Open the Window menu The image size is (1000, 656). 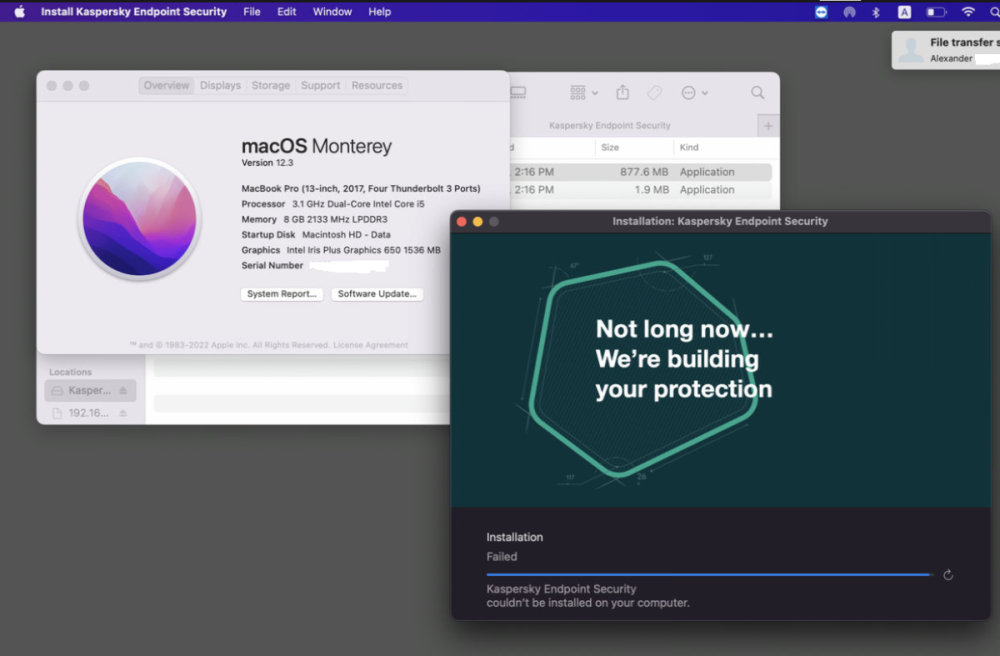tap(332, 11)
